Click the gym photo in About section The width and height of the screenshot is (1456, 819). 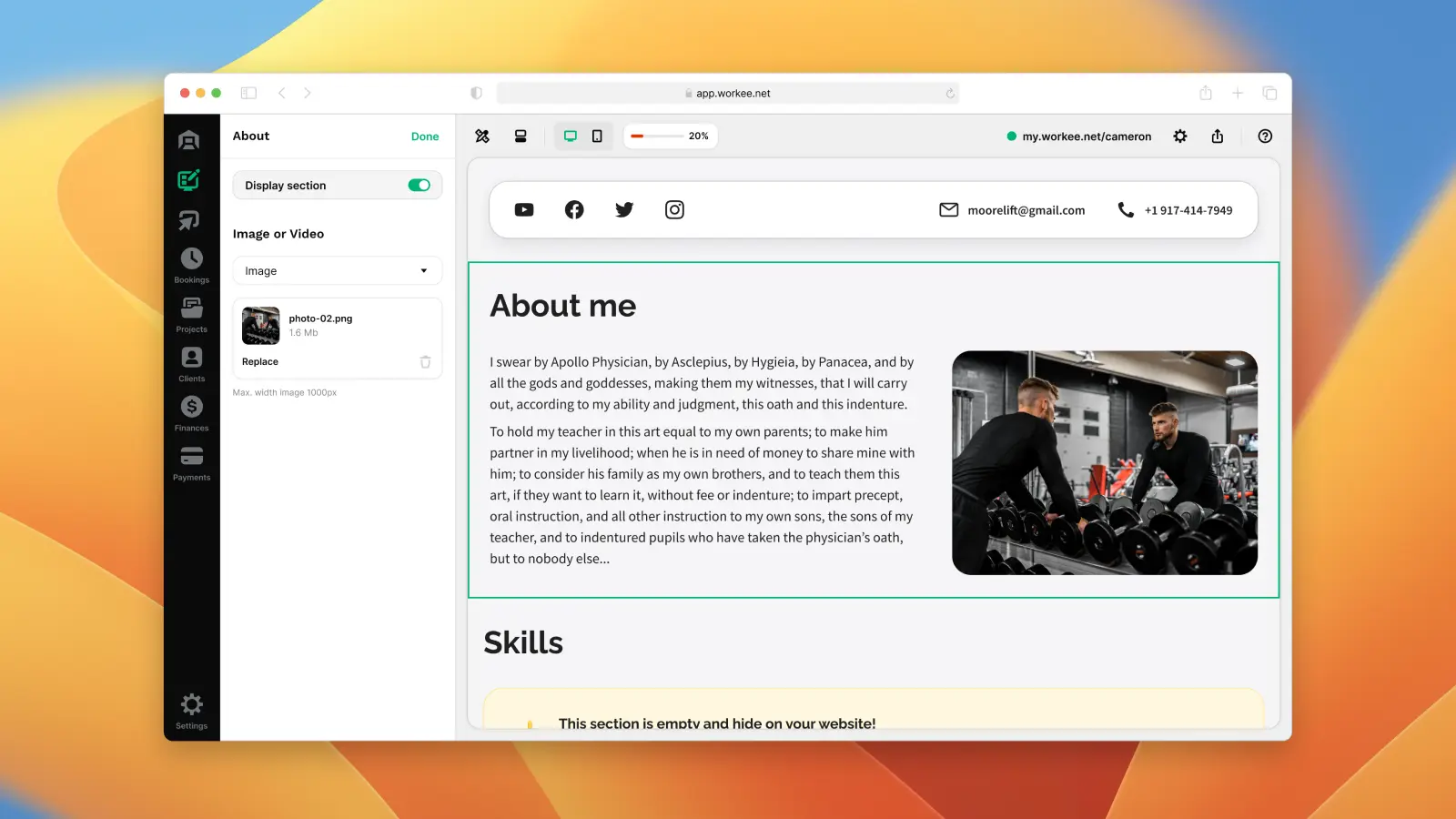[1105, 463]
